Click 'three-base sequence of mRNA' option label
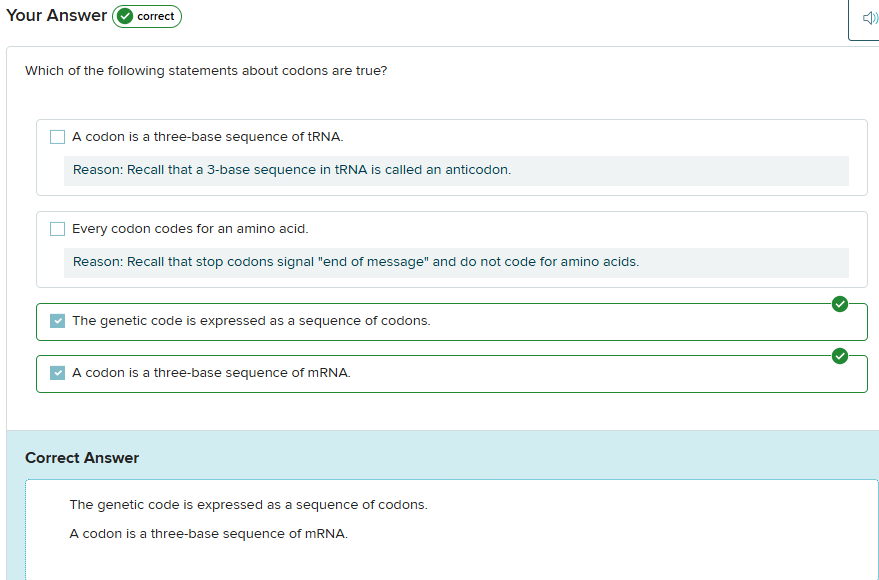This screenshot has width=879, height=580. click(x=211, y=373)
